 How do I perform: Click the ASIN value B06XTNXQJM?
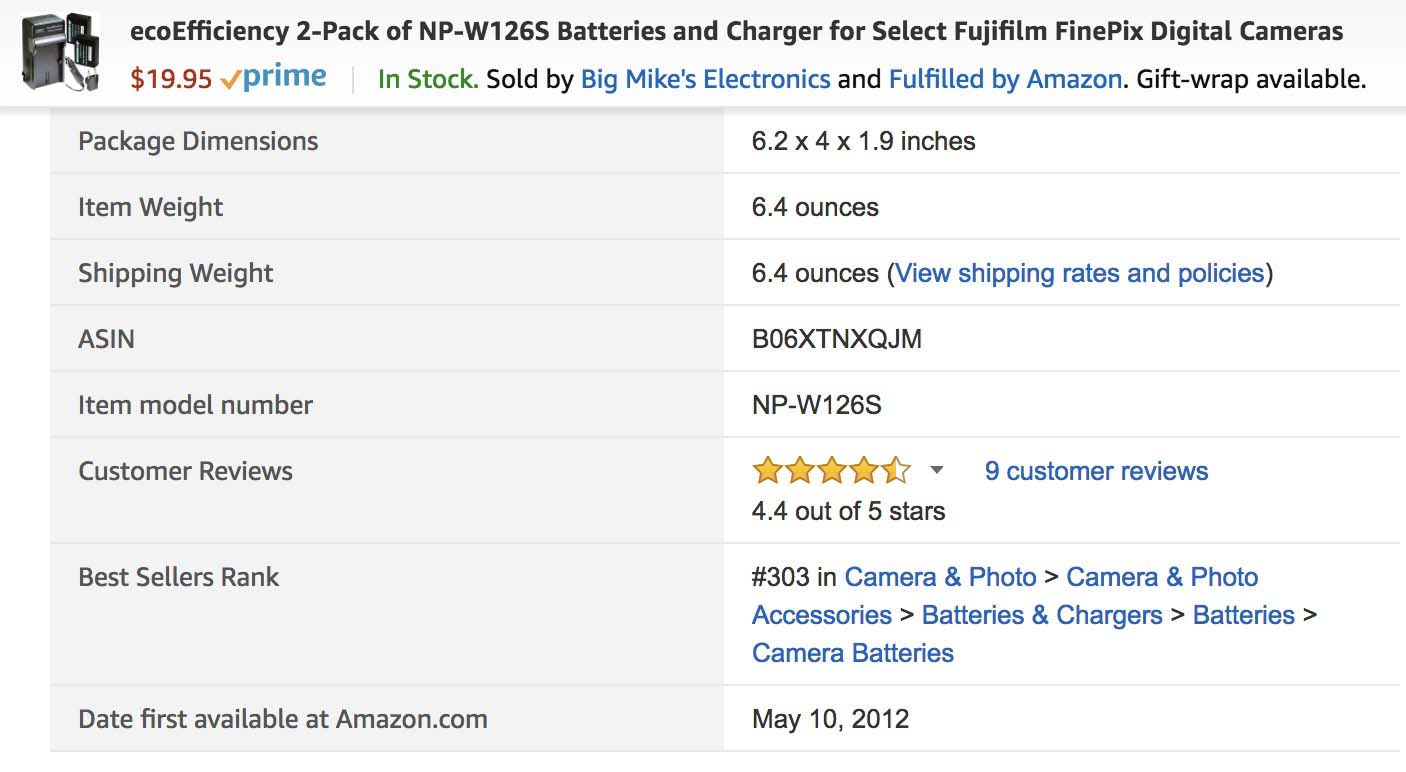[837, 339]
